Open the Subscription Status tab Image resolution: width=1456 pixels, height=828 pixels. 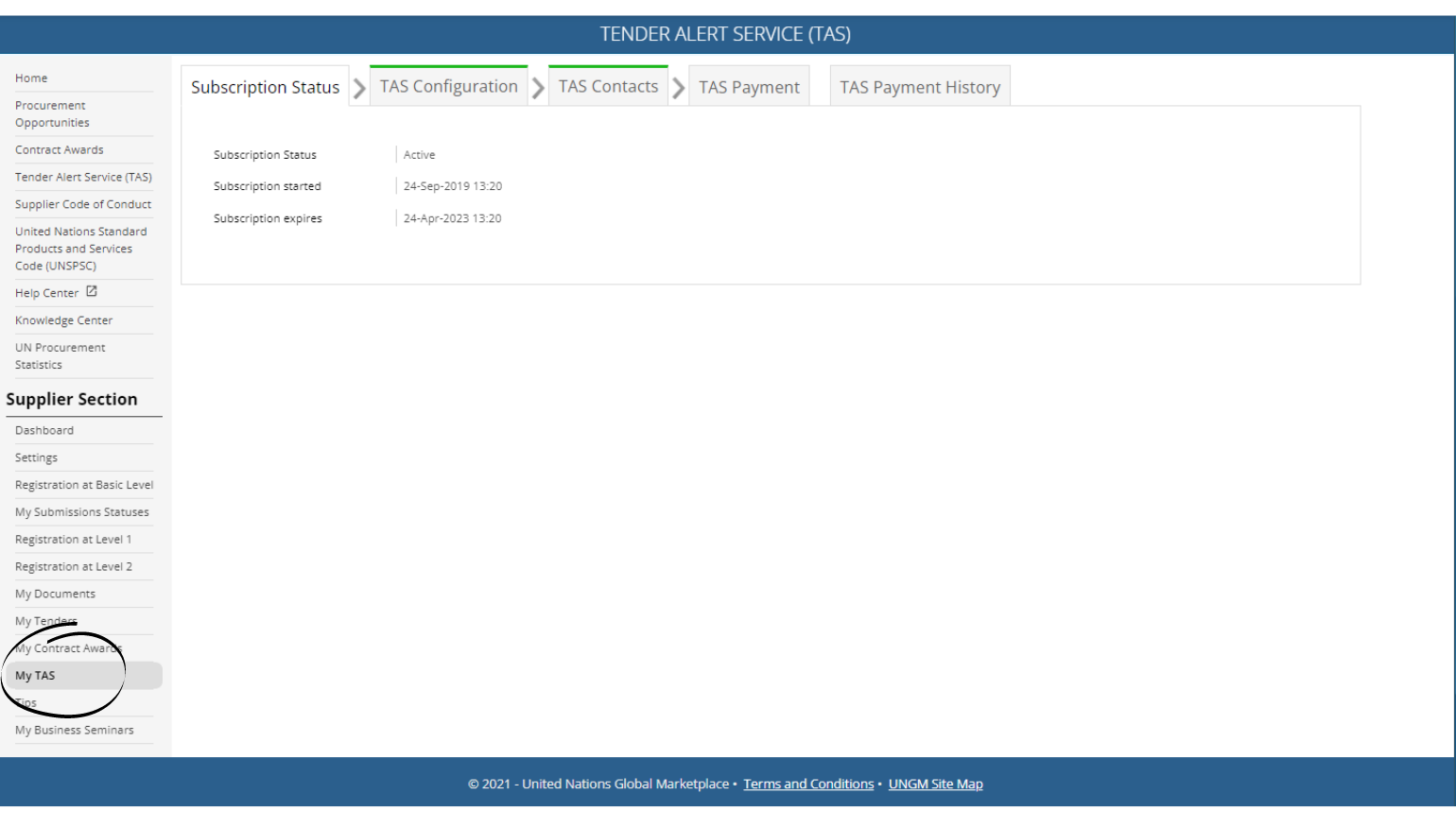point(265,87)
